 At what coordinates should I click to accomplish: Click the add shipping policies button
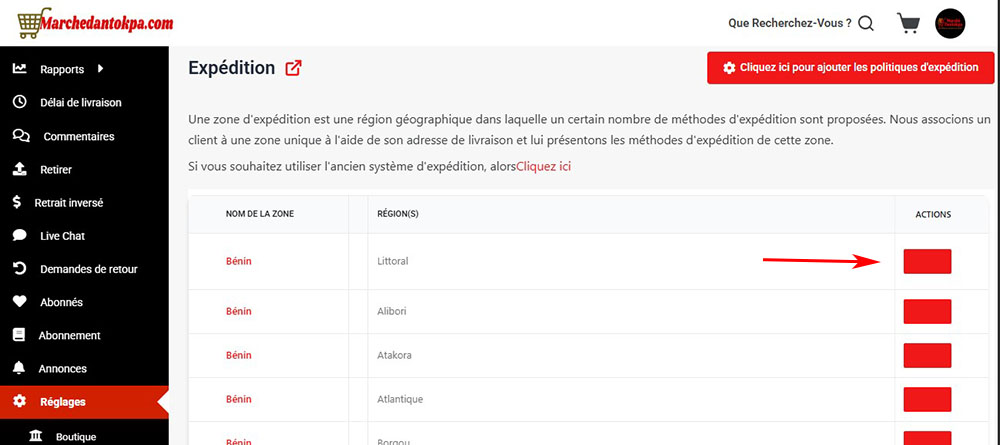(x=850, y=68)
